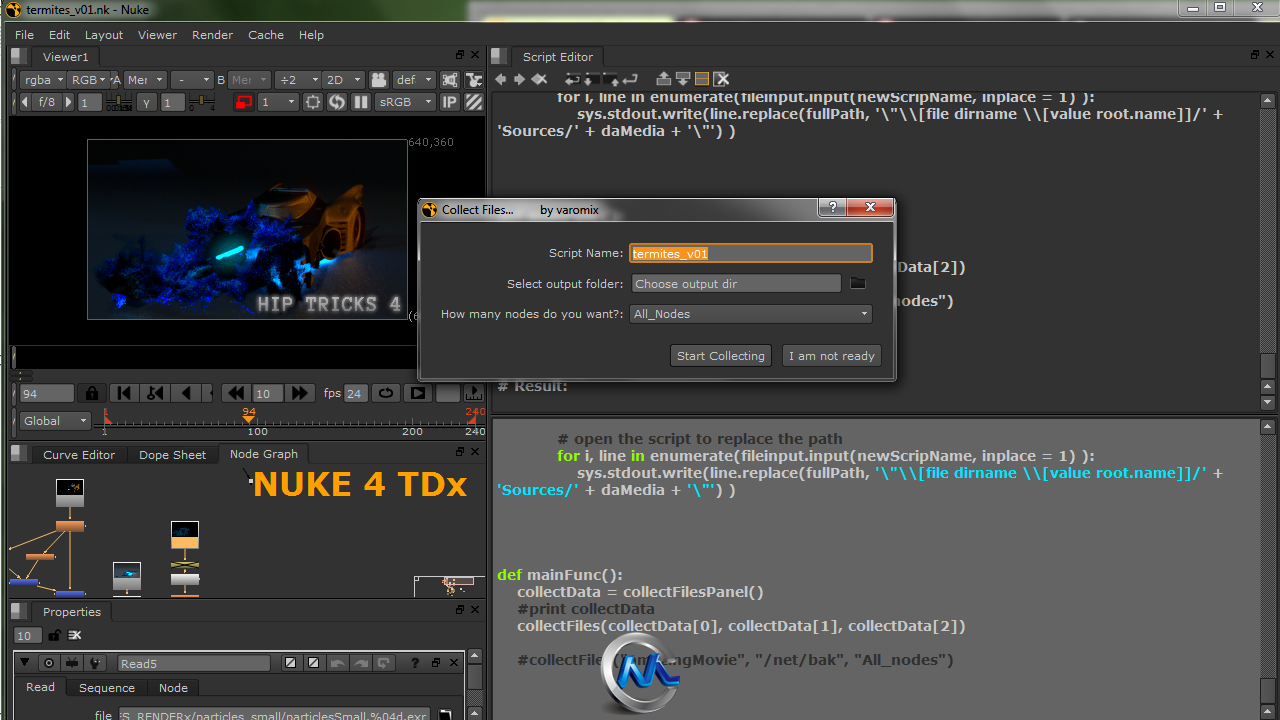Click the gamma toggle button in viewer

pos(147,102)
